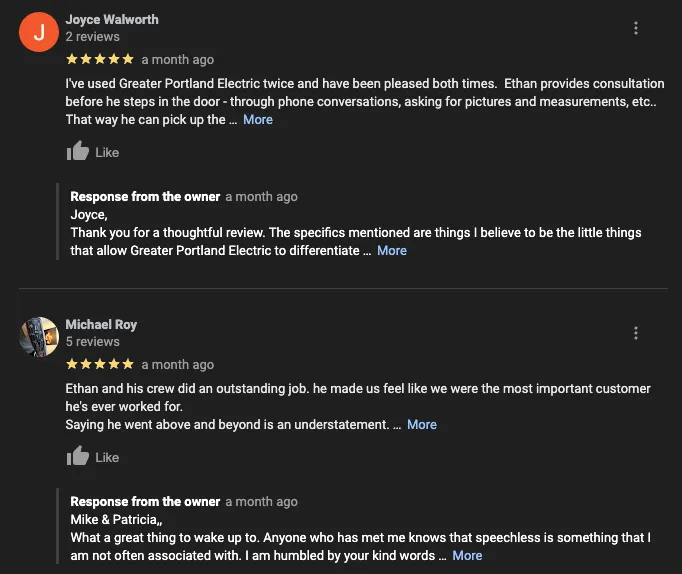Click Michael Roy's profile photo
Screen dimensions: 682x574
39,337
